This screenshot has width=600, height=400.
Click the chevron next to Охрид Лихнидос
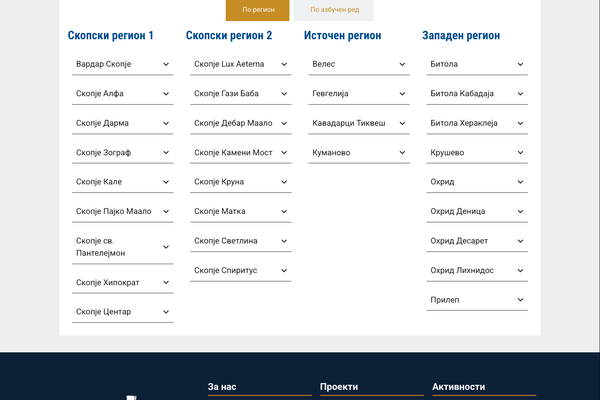pyautogui.click(x=520, y=270)
